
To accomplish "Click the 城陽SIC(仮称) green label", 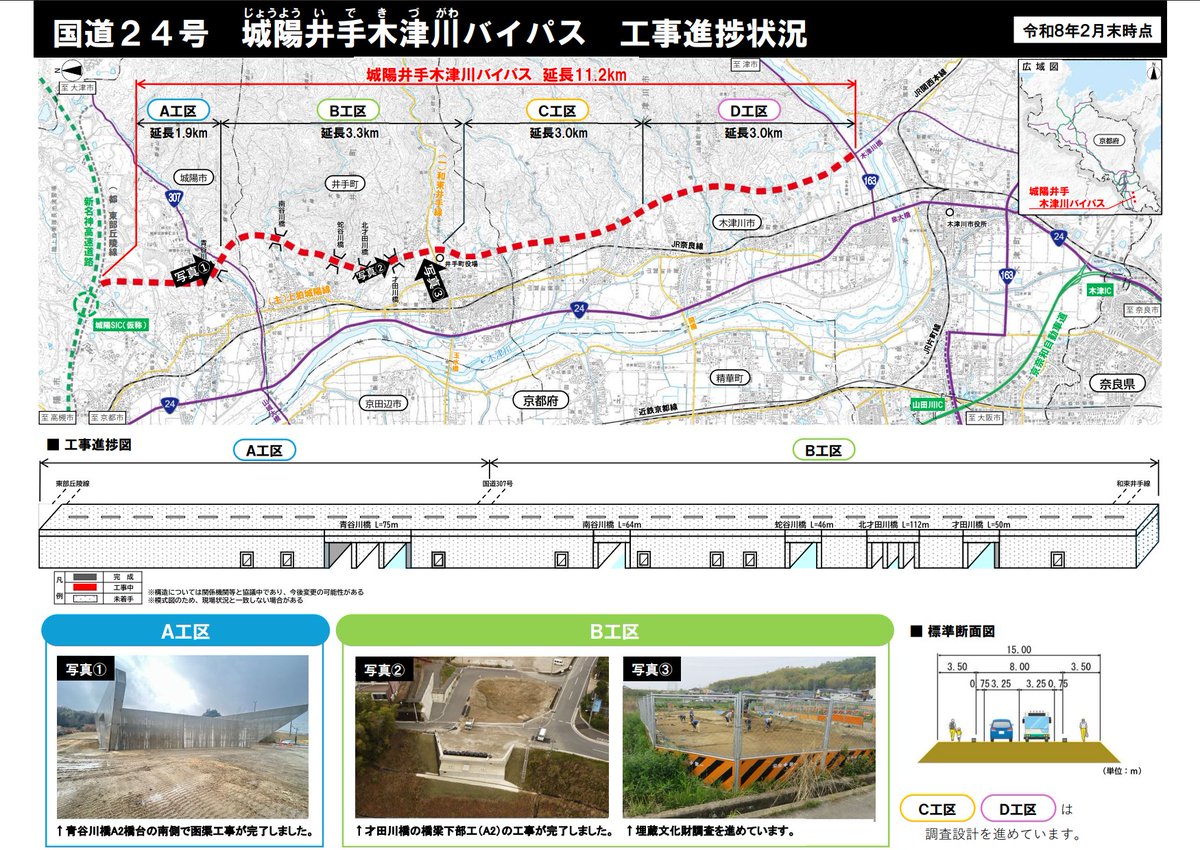I will click(x=120, y=325).
